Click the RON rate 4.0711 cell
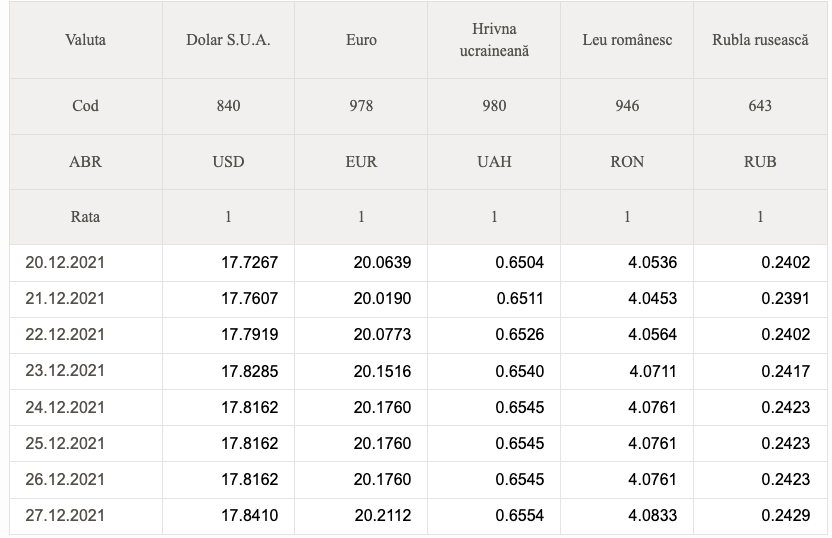The height and width of the screenshot is (538, 832). click(627, 371)
